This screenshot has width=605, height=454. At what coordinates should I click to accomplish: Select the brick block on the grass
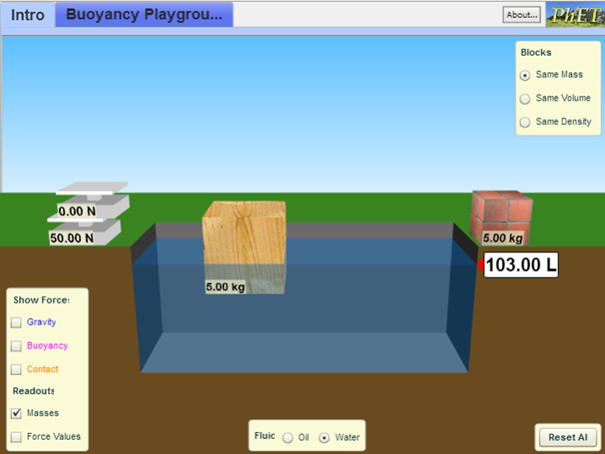coord(502,217)
